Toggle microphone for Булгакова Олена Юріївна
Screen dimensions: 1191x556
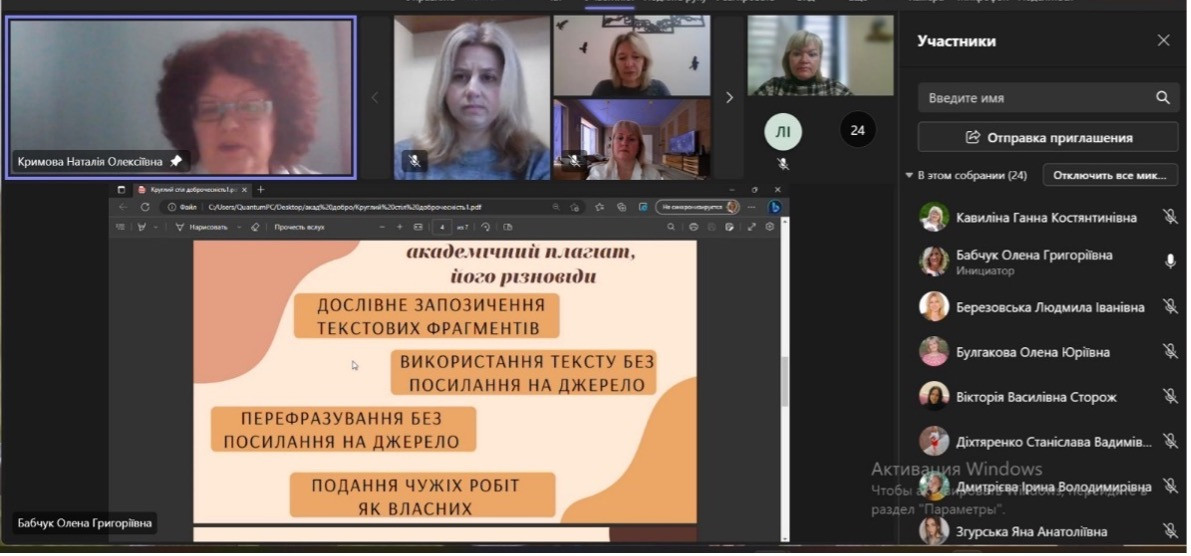[x=1170, y=352]
